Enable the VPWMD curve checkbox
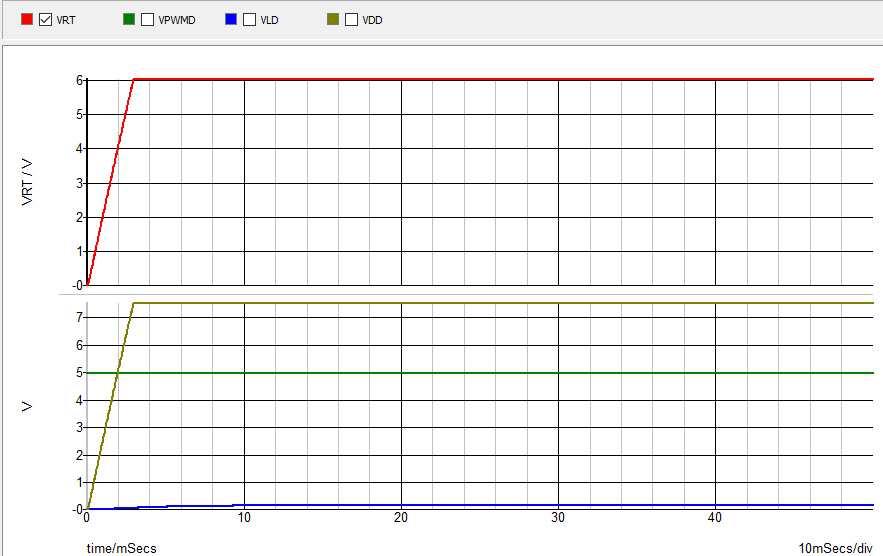 (x=148, y=20)
